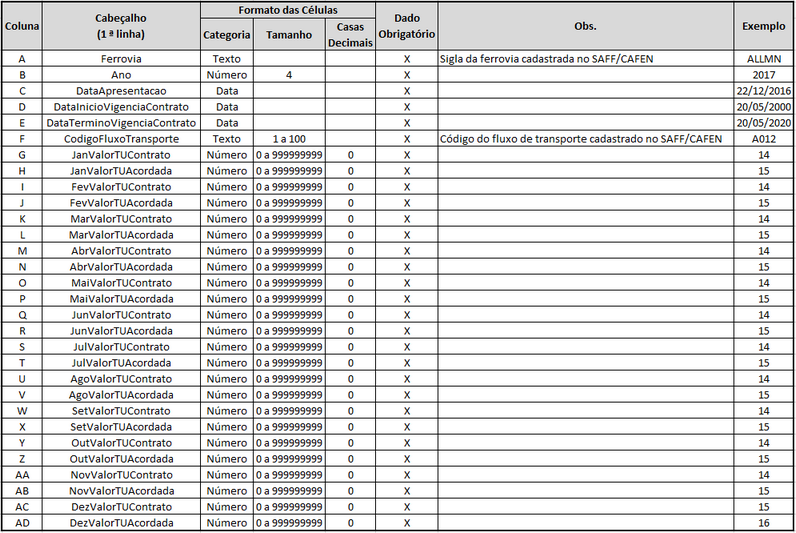Select the 'MaiValorTUContrato' cell
Viewport: 796px width, 533px height.
coord(121,283)
